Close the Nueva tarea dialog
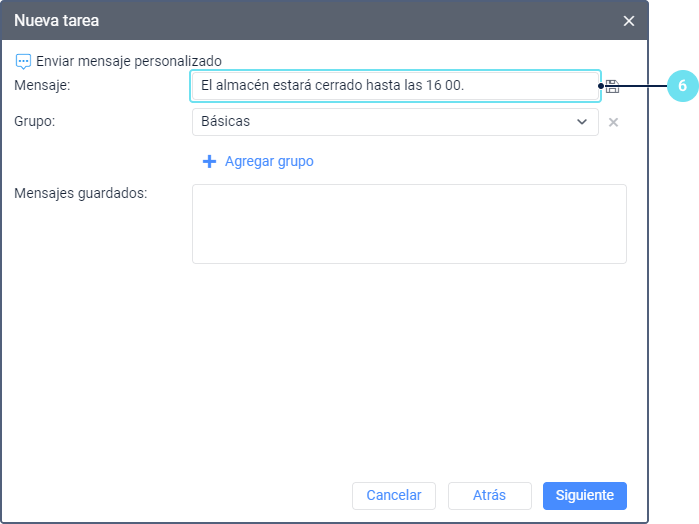The width and height of the screenshot is (699, 524). click(x=629, y=21)
